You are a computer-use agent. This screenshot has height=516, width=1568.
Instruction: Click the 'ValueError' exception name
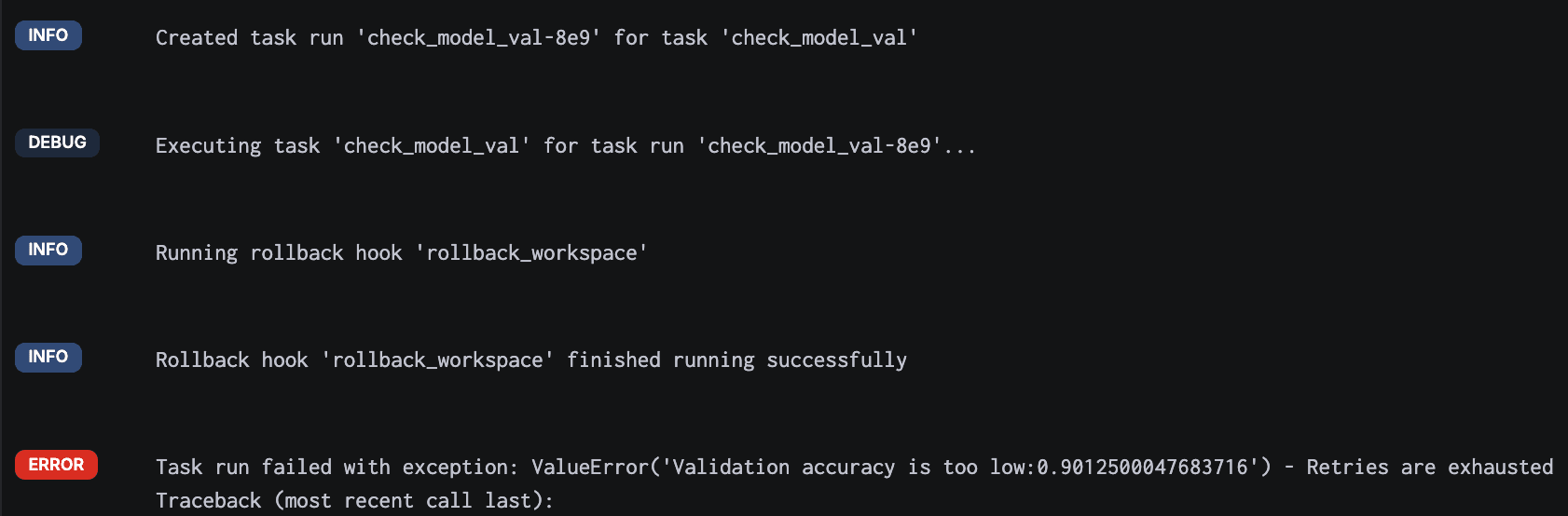click(x=590, y=468)
